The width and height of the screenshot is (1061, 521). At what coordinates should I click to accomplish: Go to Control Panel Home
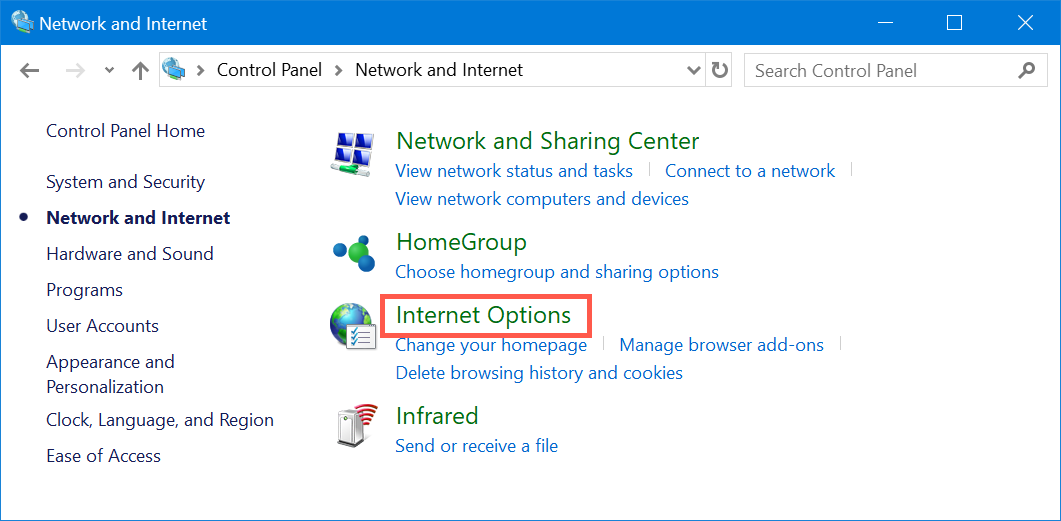[x=125, y=131]
